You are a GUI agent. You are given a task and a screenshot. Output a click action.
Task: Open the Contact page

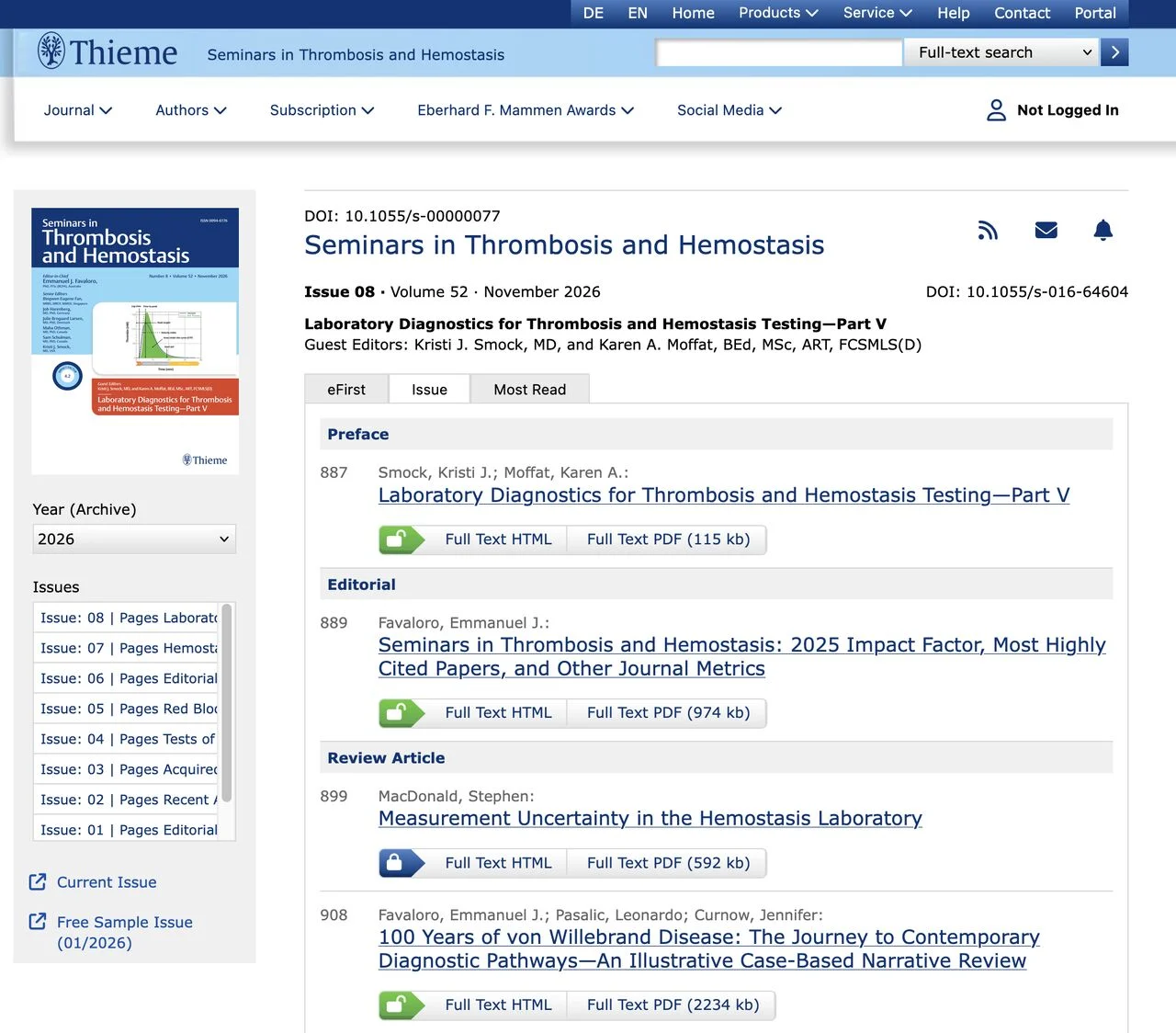tap(1022, 13)
